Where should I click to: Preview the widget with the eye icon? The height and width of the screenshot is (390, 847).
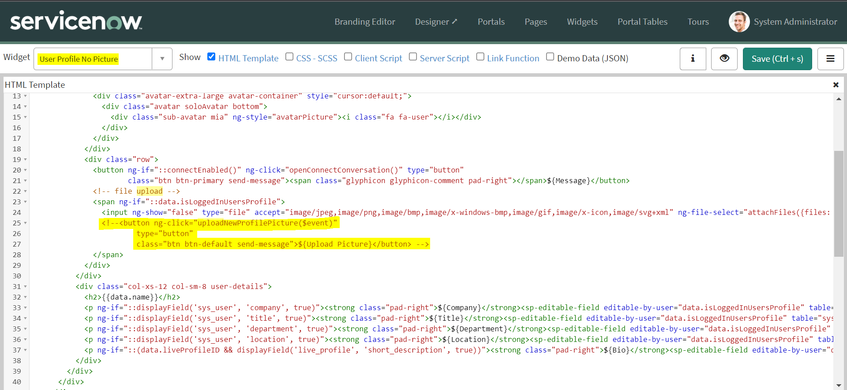(x=724, y=59)
